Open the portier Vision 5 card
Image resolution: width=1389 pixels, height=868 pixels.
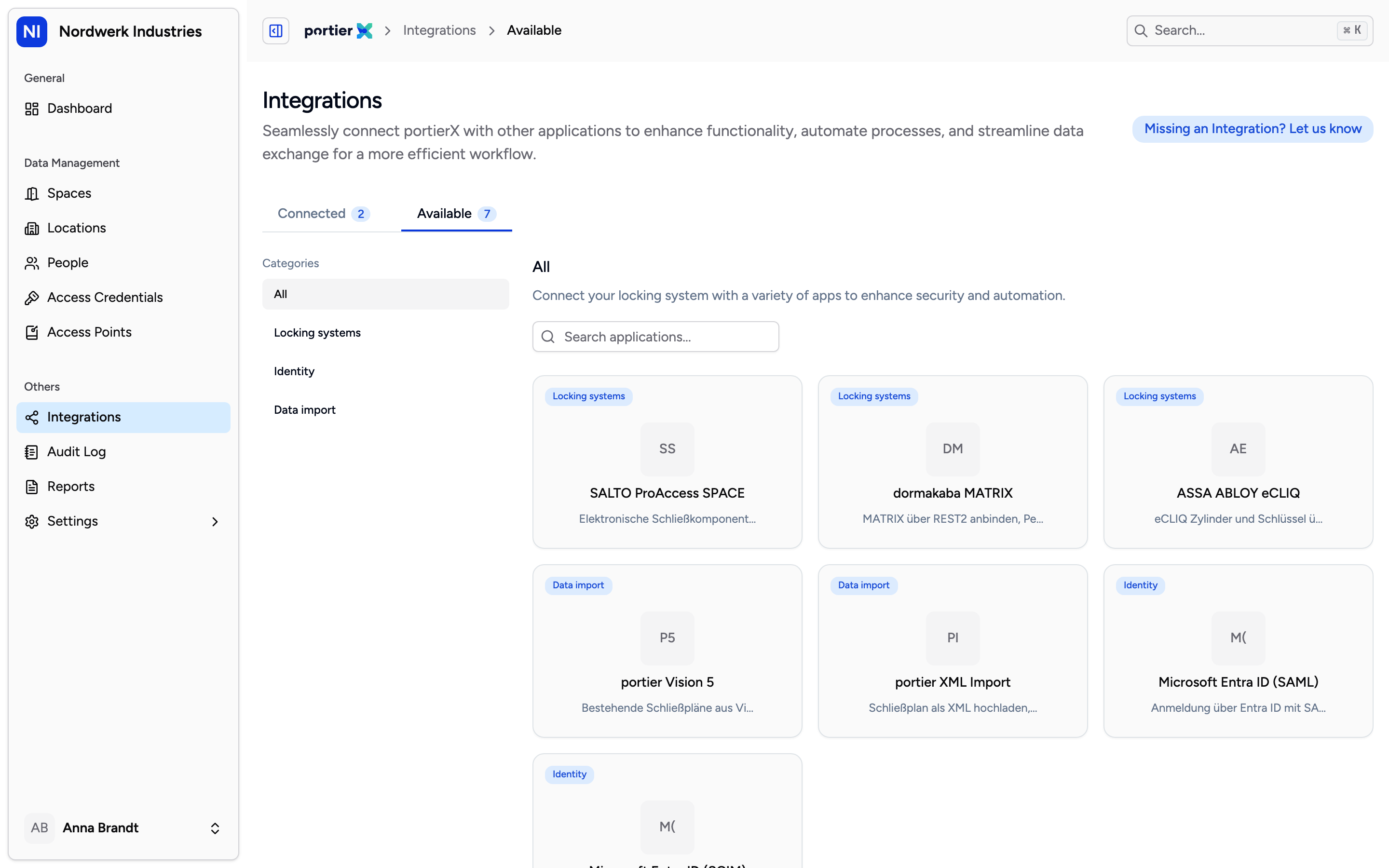click(x=667, y=651)
